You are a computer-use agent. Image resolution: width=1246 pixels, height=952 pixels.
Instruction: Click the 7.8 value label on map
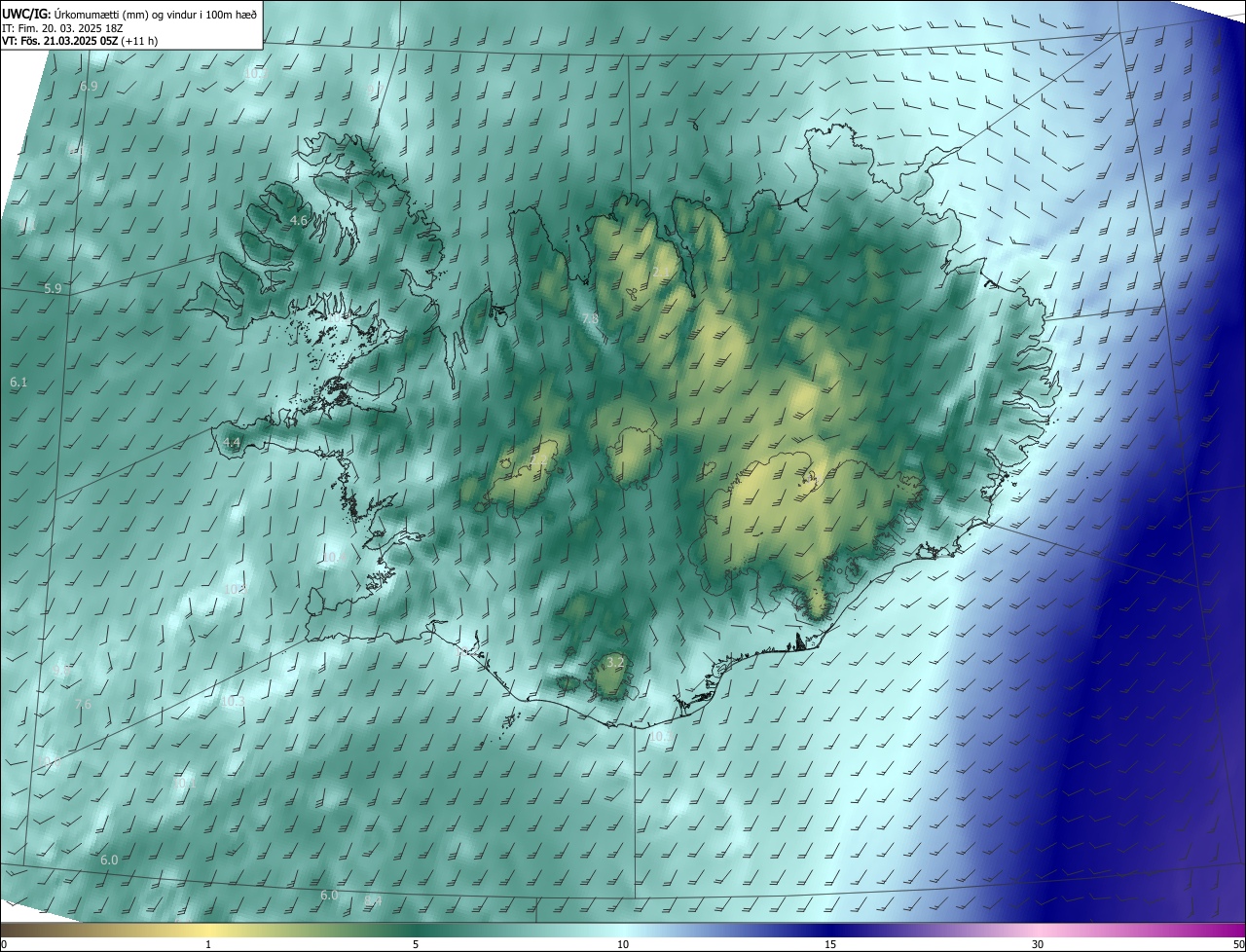[x=589, y=318]
